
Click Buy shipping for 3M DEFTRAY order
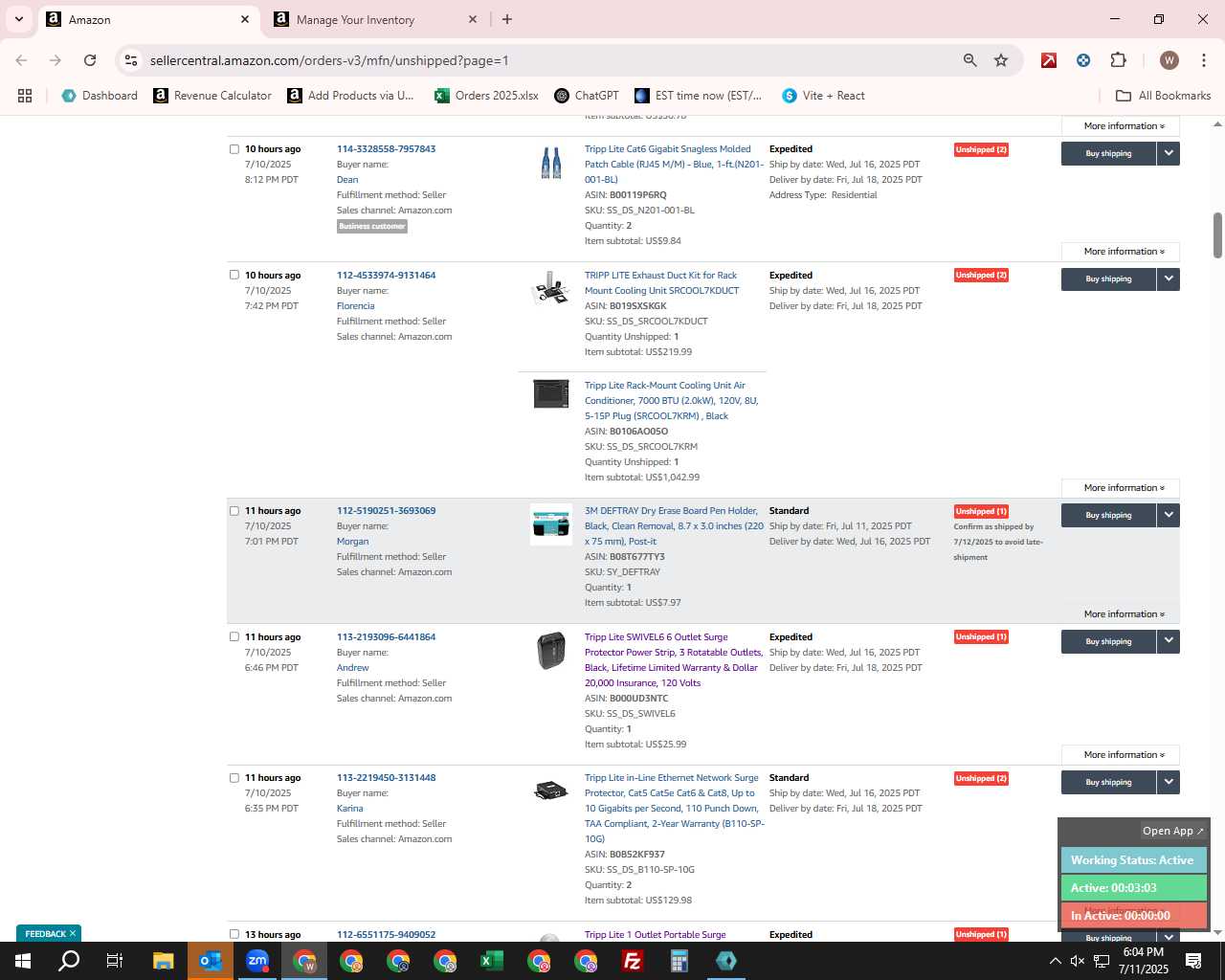1108,515
